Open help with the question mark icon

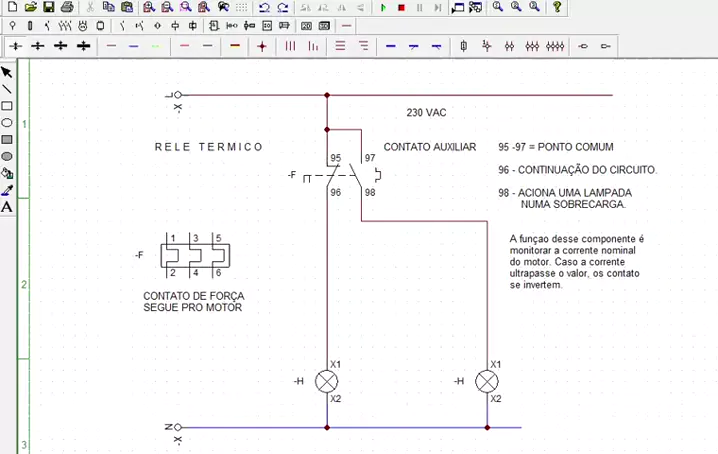[557, 7]
